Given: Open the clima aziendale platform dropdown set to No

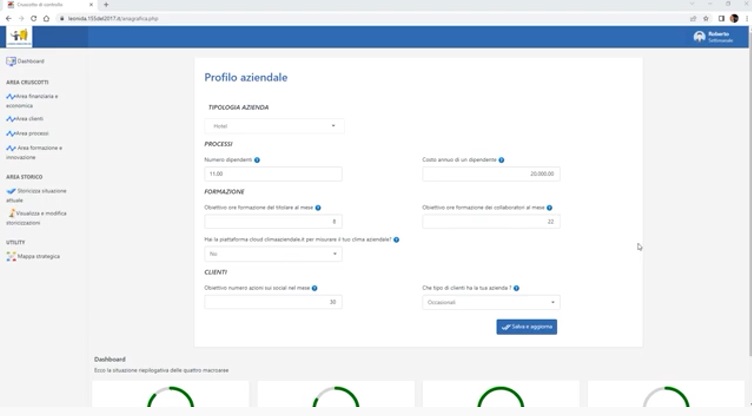Looking at the screenshot, I should click(273, 254).
